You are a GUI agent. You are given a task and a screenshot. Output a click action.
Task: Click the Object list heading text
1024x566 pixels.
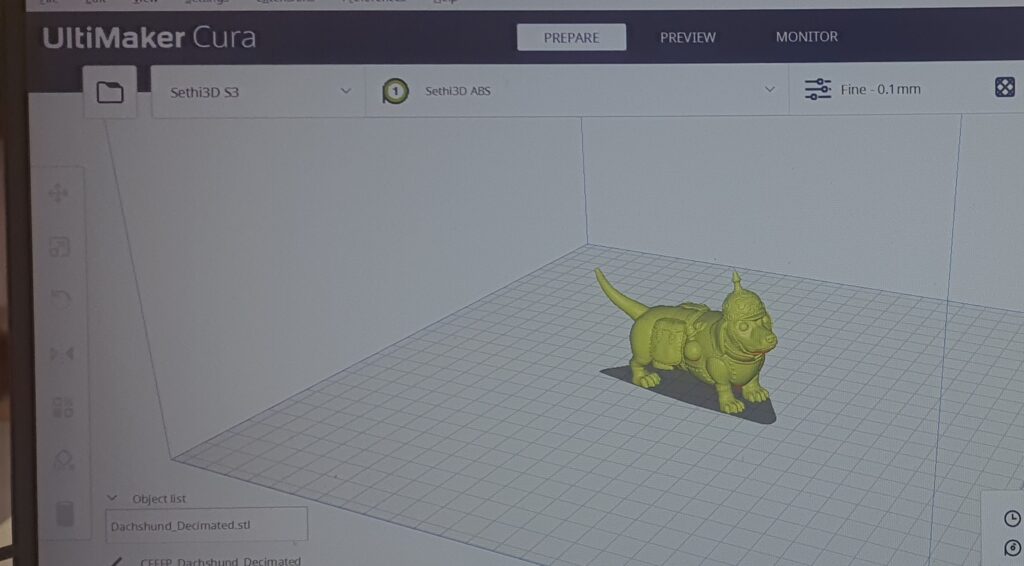click(x=159, y=499)
